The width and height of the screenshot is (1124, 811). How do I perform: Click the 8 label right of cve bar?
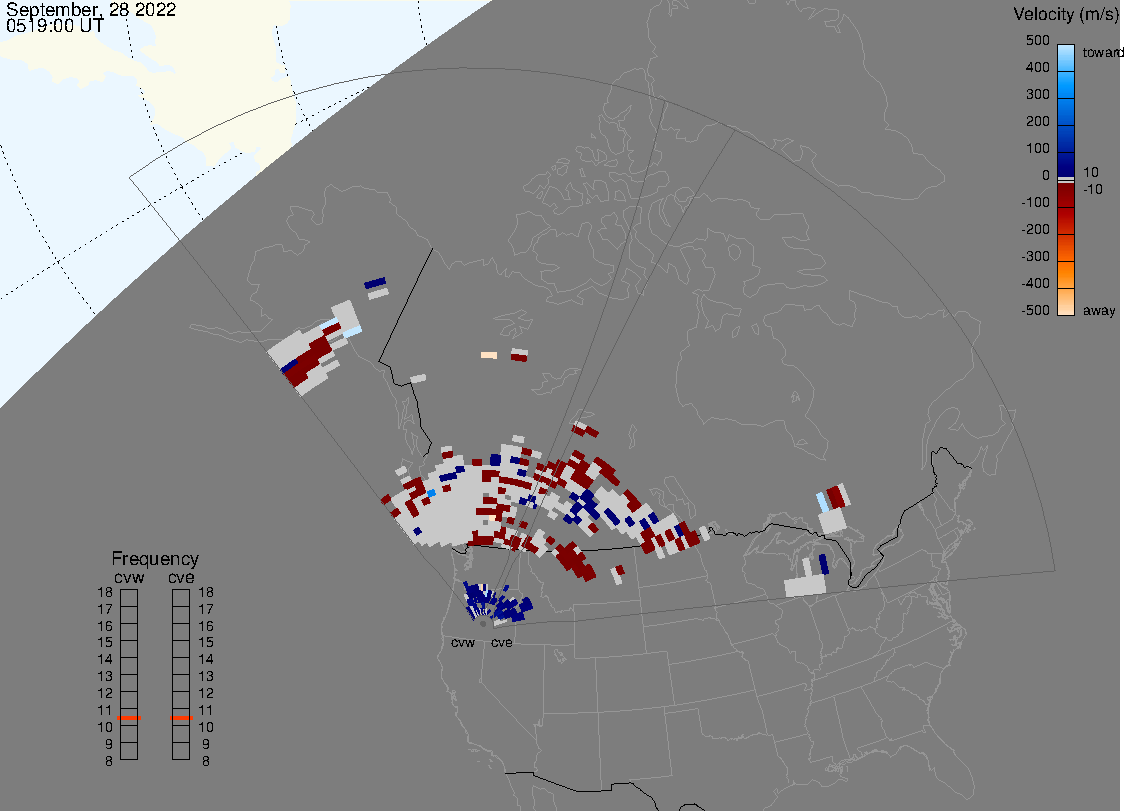[x=206, y=762]
